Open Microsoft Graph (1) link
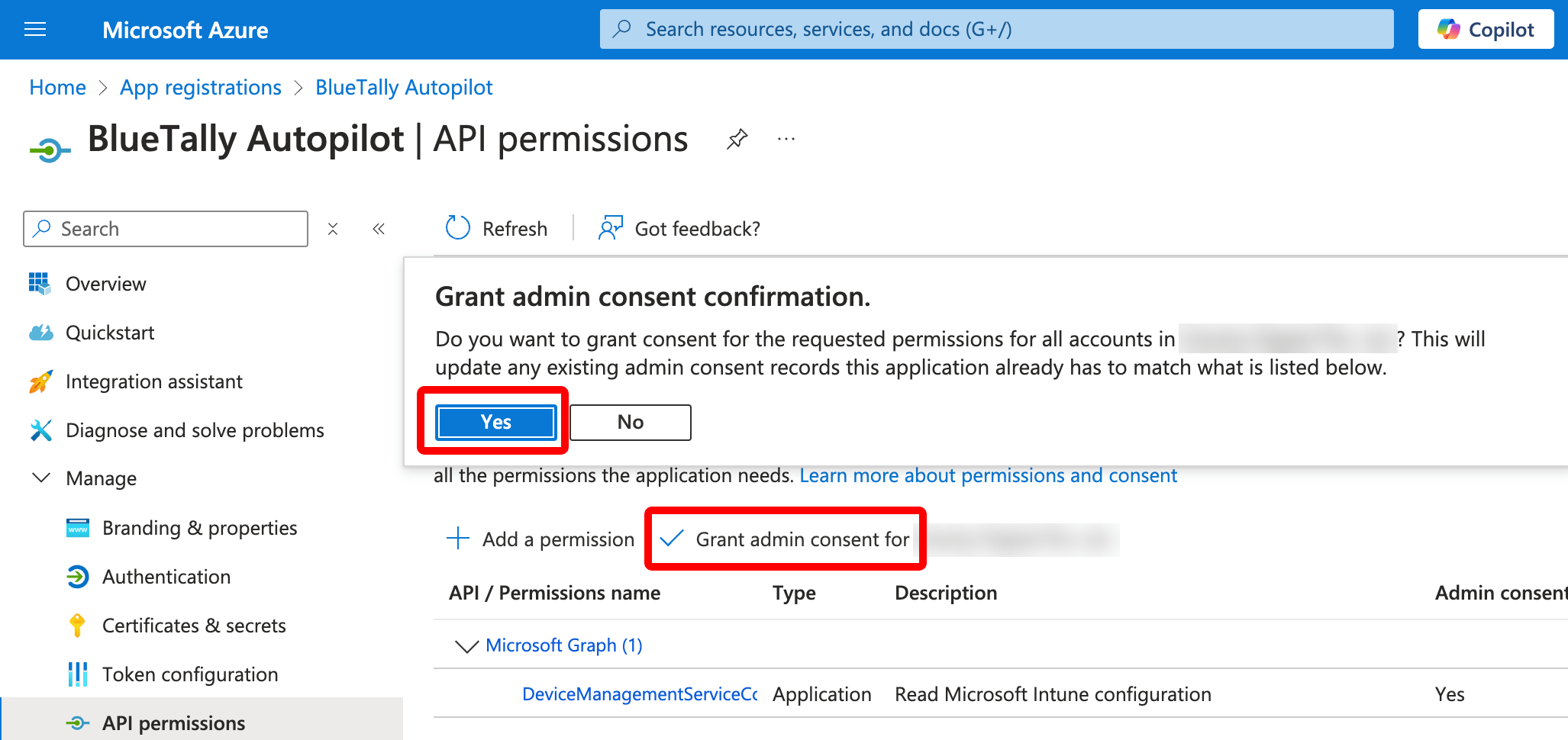 [564, 645]
